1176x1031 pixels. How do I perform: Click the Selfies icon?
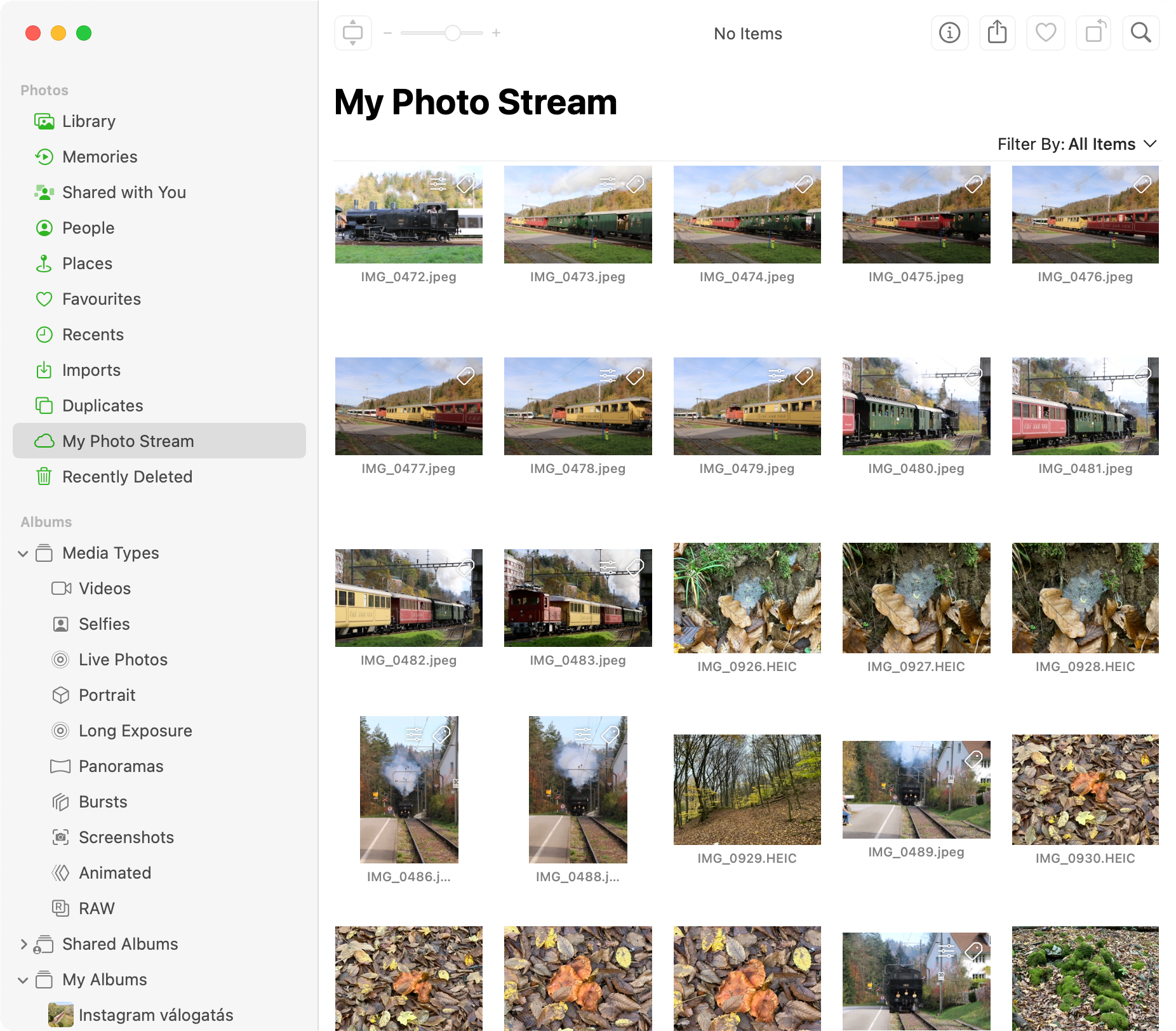(x=60, y=624)
